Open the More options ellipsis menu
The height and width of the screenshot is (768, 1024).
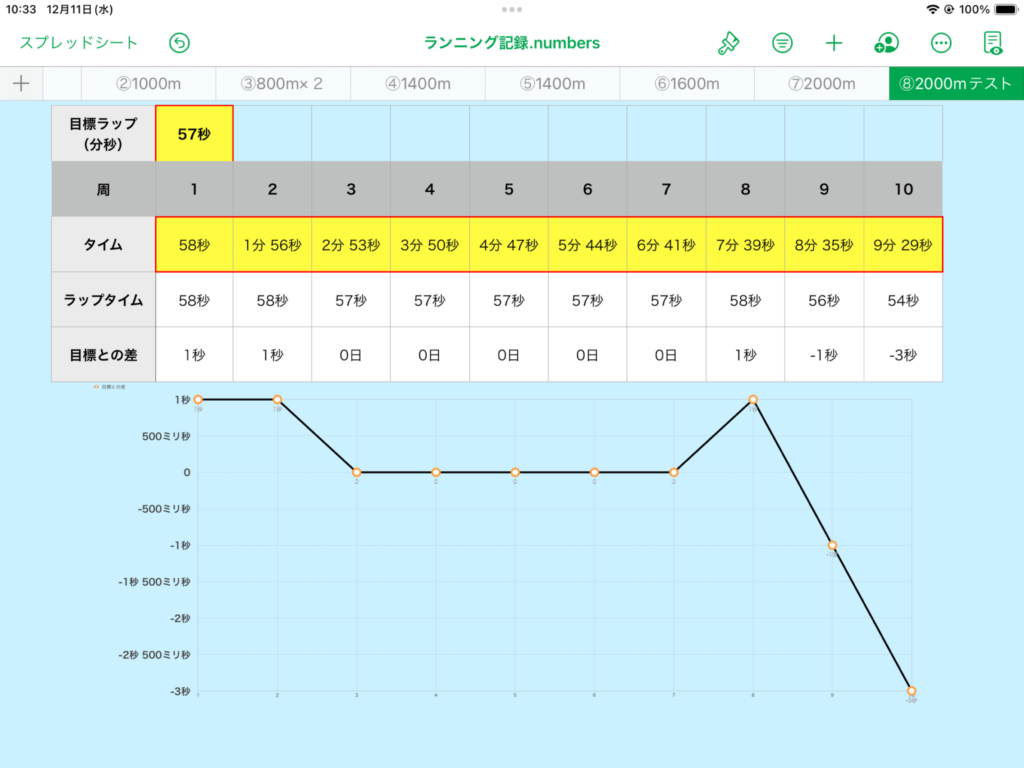941,43
